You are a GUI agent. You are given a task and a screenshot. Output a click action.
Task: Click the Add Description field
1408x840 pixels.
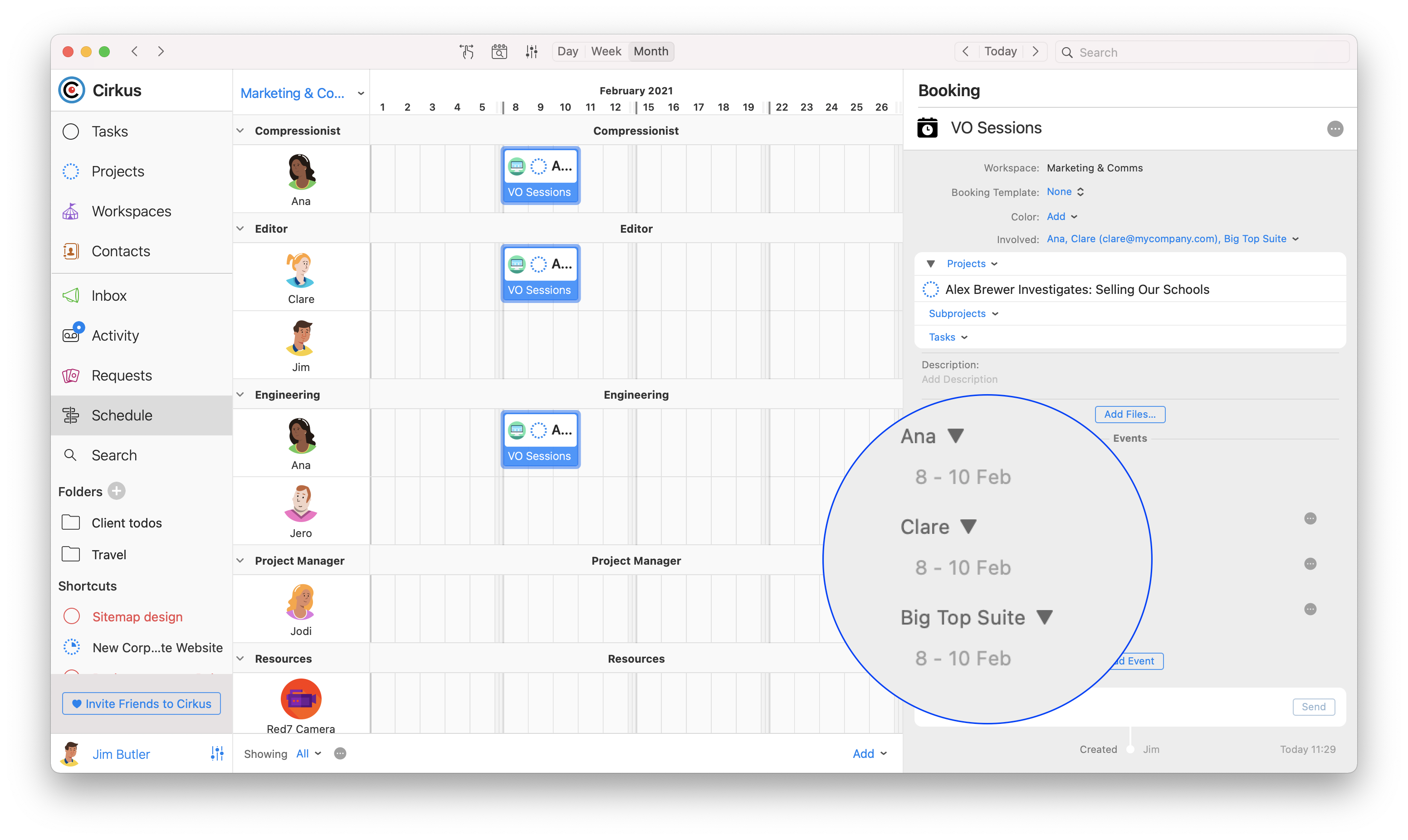pyautogui.click(x=959, y=379)
